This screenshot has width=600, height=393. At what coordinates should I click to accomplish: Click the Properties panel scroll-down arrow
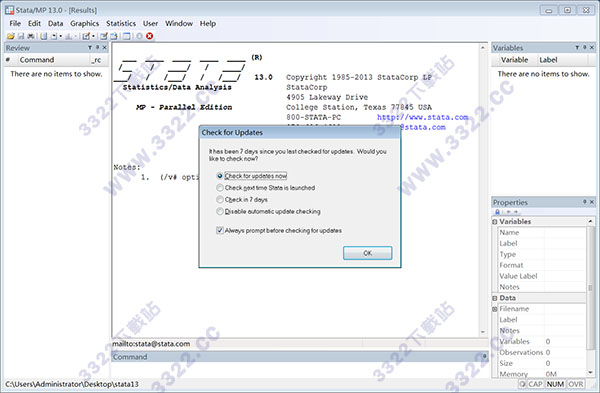pyautogui.click(x=591, y=372)
